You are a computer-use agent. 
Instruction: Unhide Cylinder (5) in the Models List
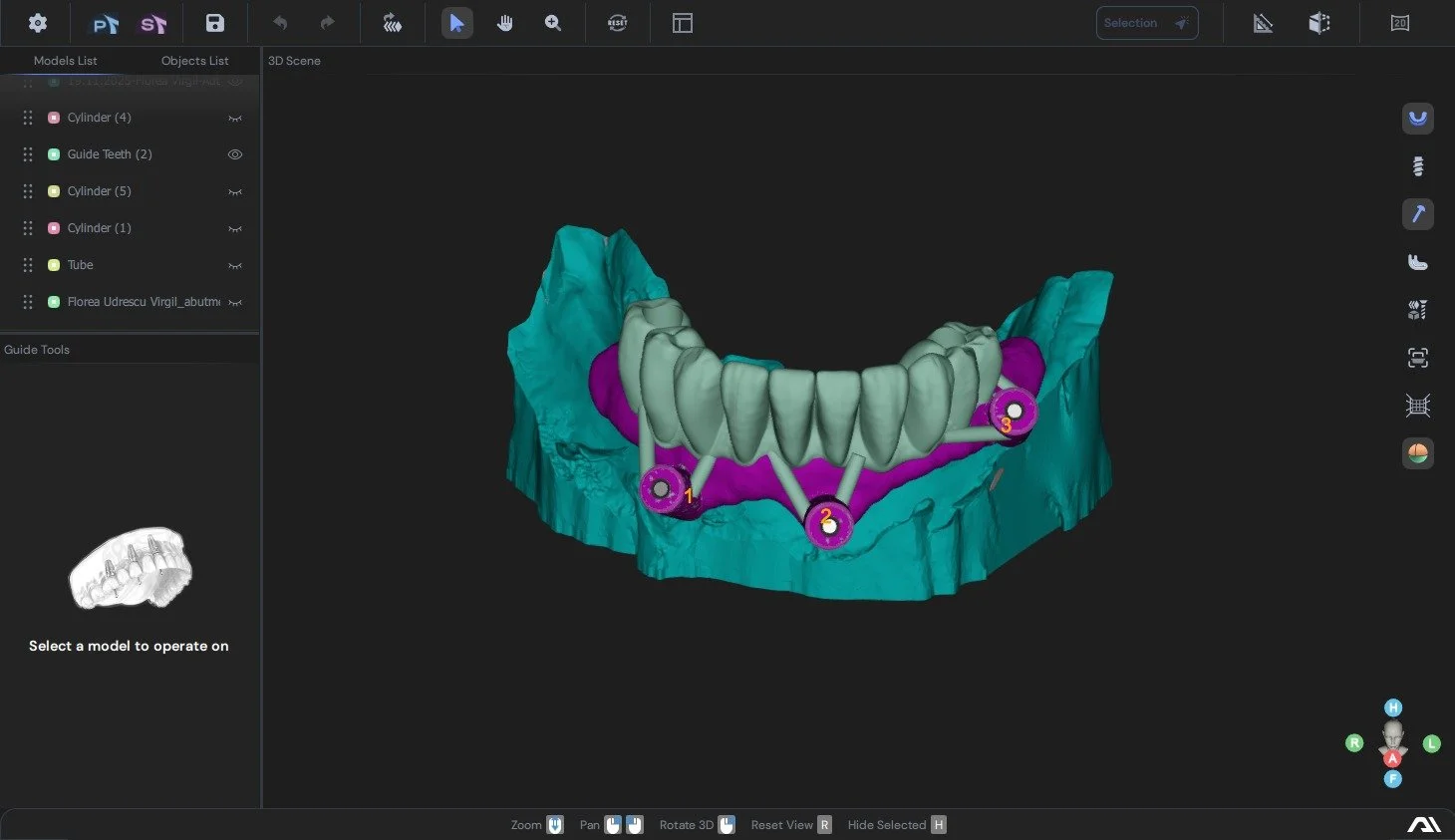click(x=235, y=190)
